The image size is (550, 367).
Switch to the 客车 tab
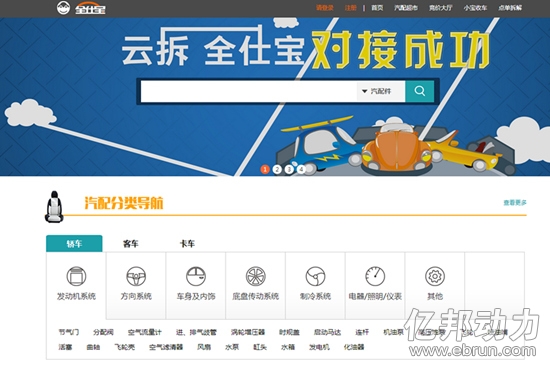130,243
